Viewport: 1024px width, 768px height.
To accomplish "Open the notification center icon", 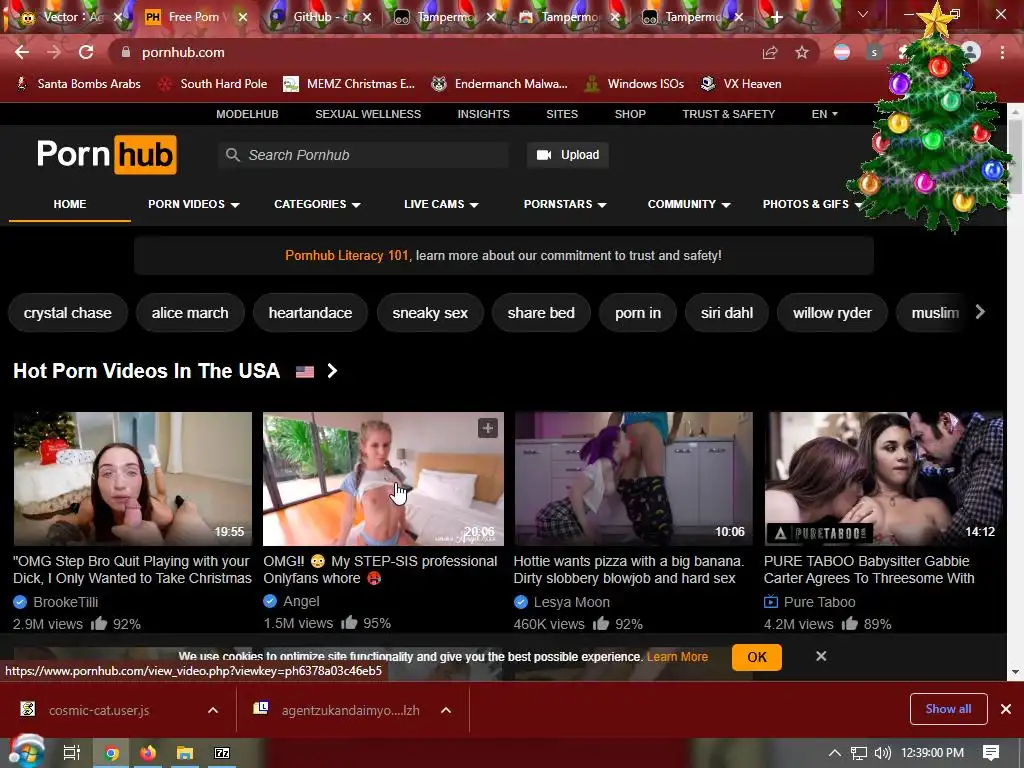I will click(x=990, y=753).
